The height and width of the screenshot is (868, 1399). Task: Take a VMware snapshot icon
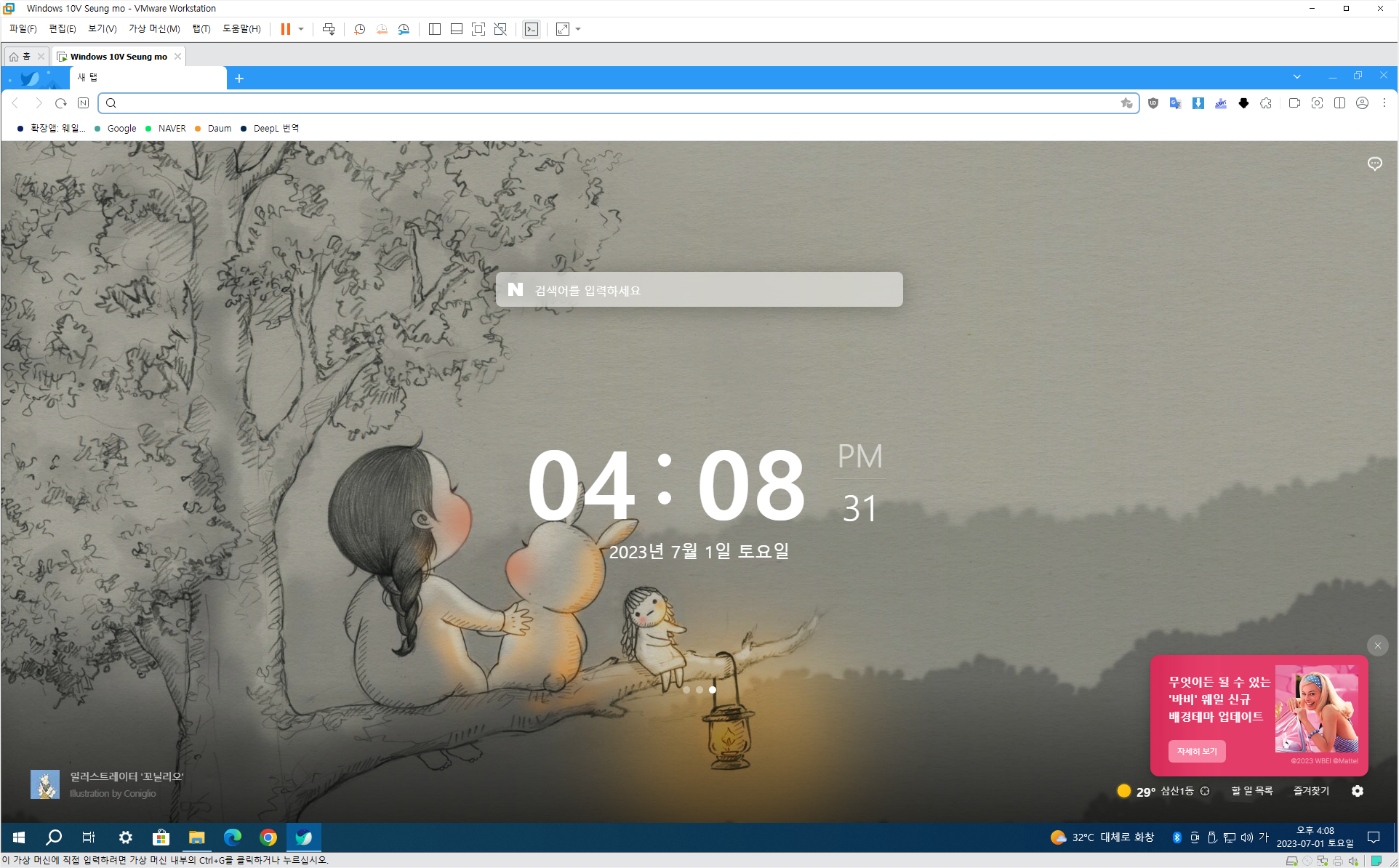coord(359,29)
